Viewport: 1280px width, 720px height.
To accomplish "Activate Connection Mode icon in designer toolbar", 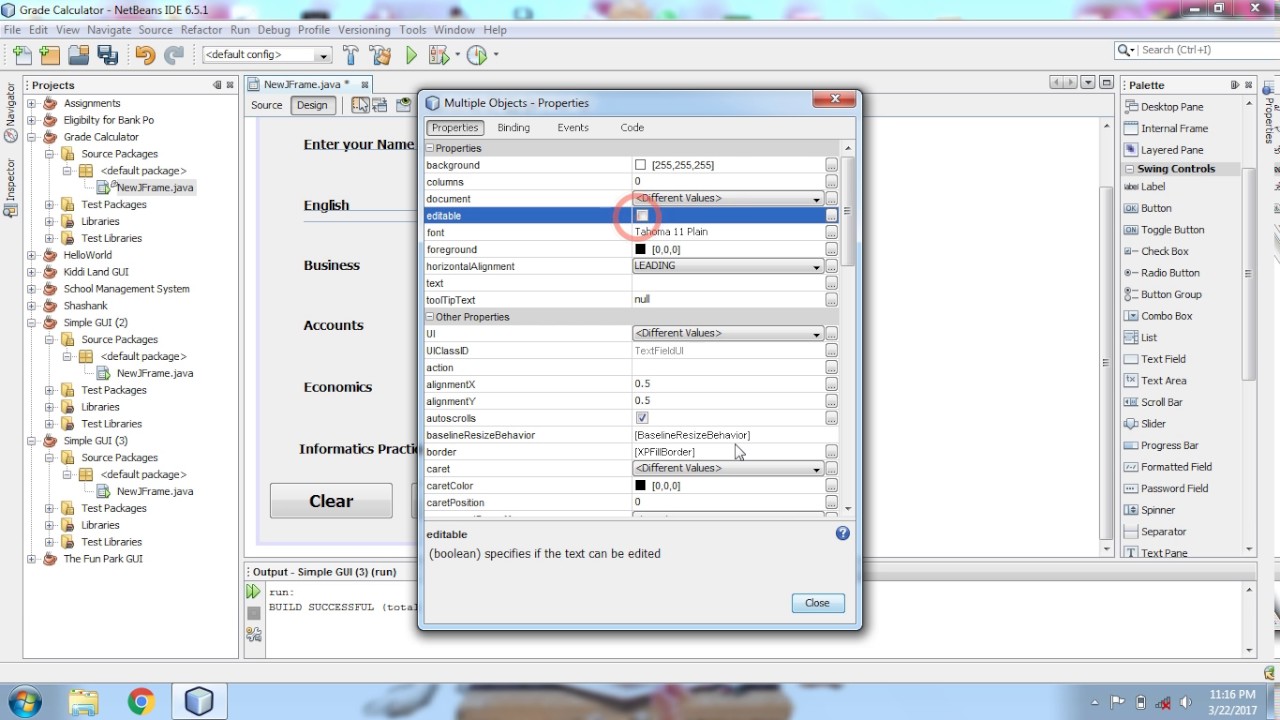I will click(381, 104).
